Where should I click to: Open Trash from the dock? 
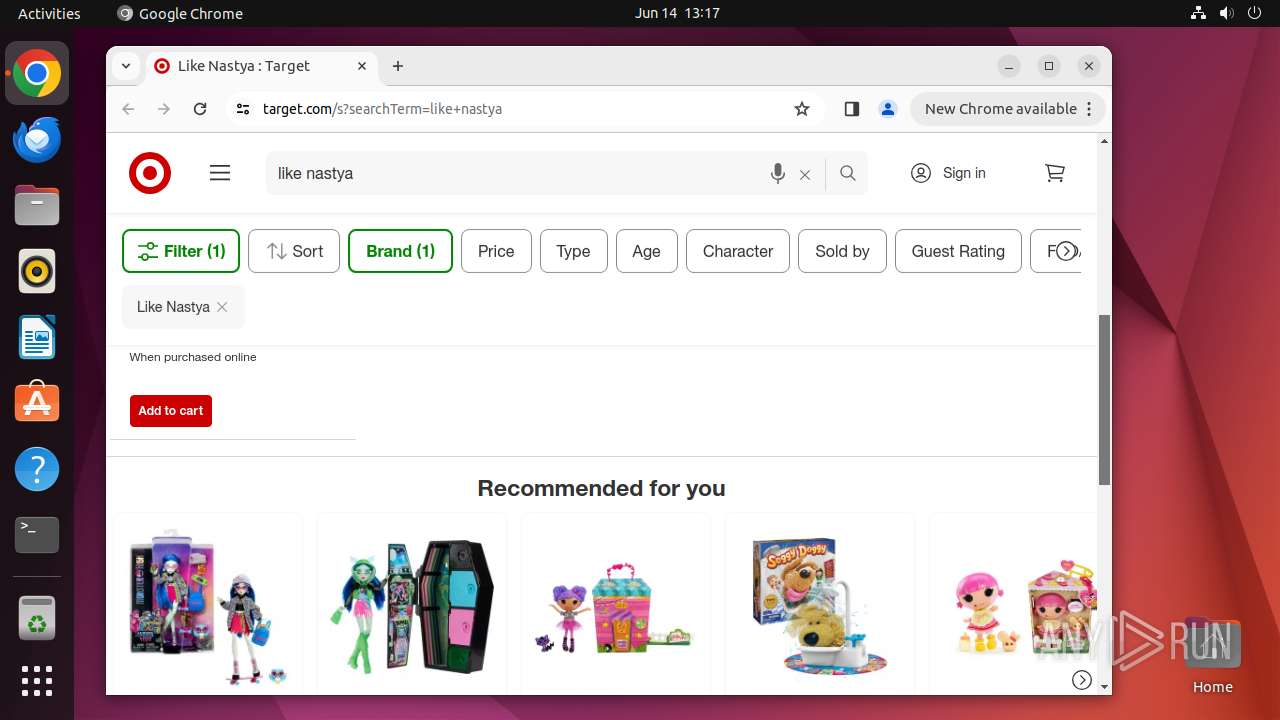coord(37,618)
